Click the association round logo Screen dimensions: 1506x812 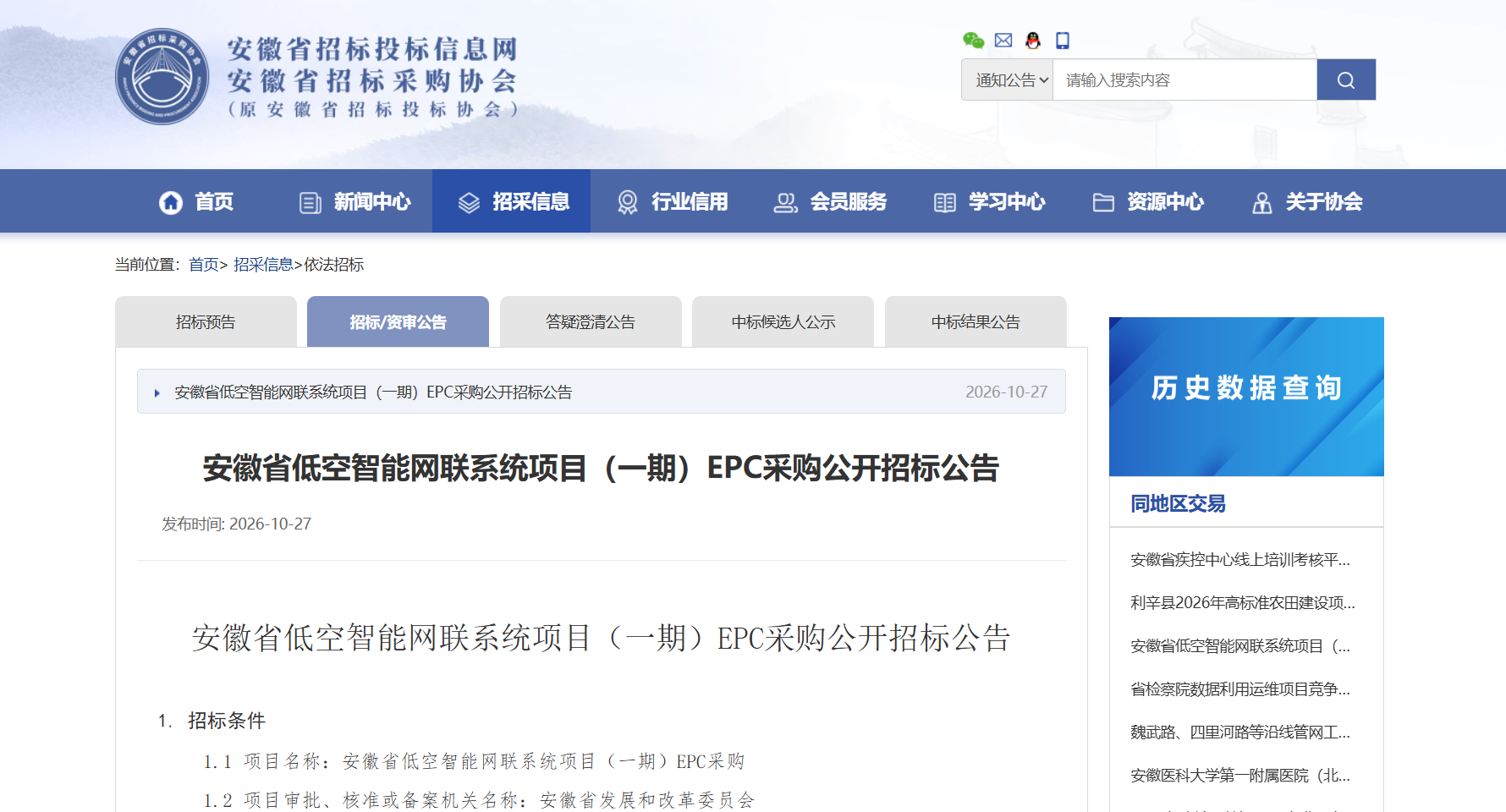tap(162, 76)
